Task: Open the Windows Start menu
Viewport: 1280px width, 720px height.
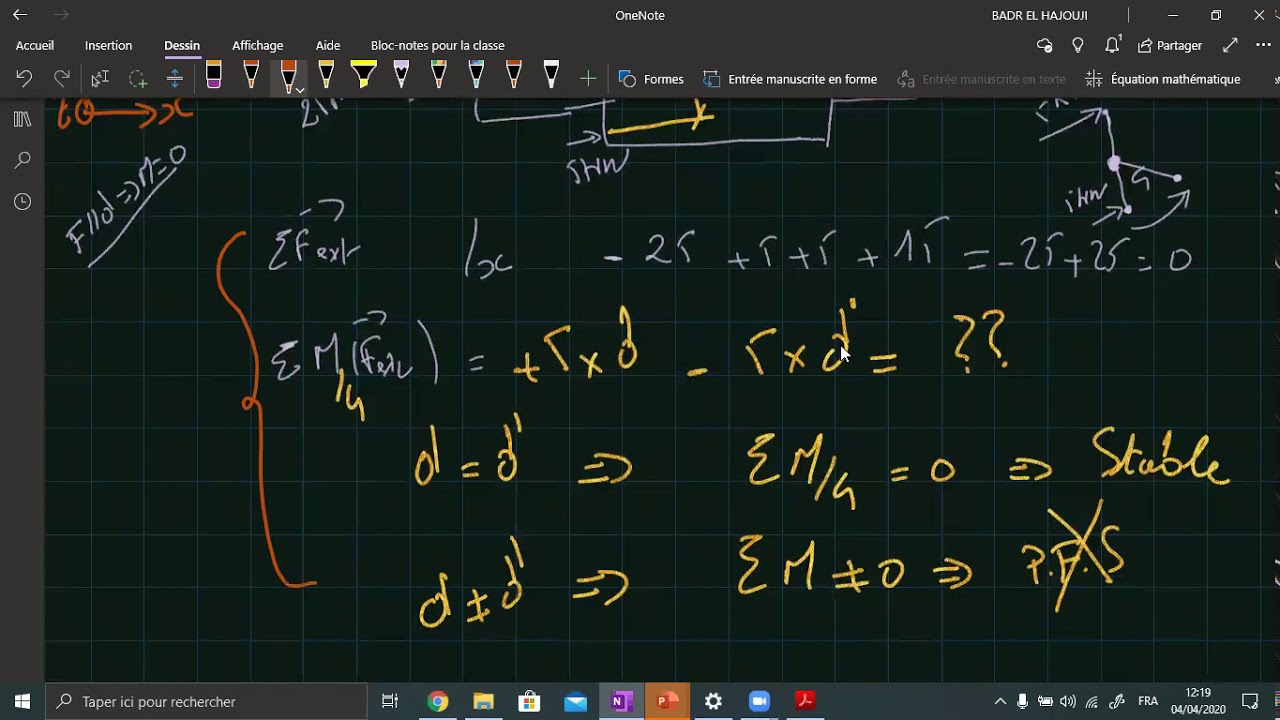Action: coord(22,701)
